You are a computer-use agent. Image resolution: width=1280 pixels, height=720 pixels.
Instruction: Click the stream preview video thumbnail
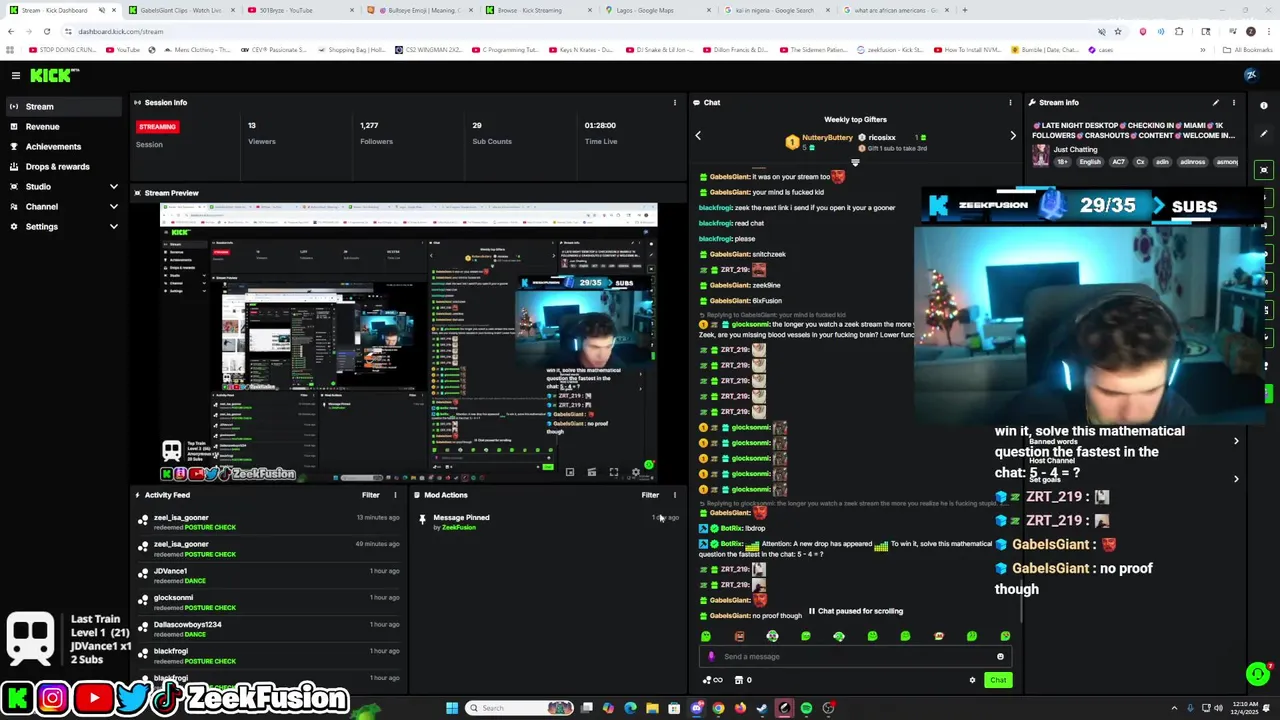pyautogui.click(x=409, y=342)
